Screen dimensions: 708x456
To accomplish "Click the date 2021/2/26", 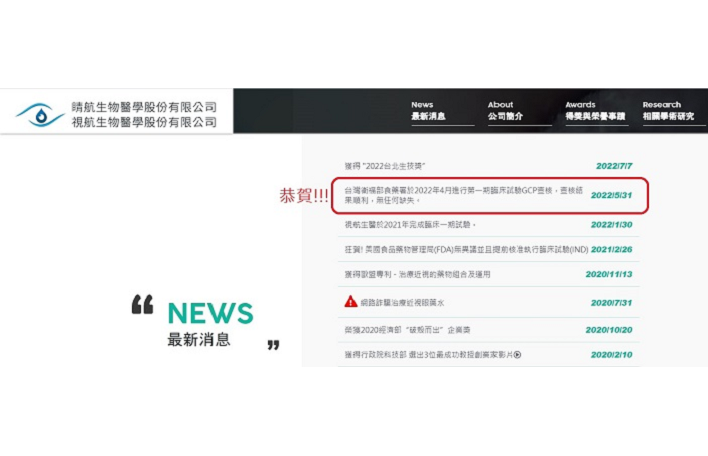I will pos(611,249).
